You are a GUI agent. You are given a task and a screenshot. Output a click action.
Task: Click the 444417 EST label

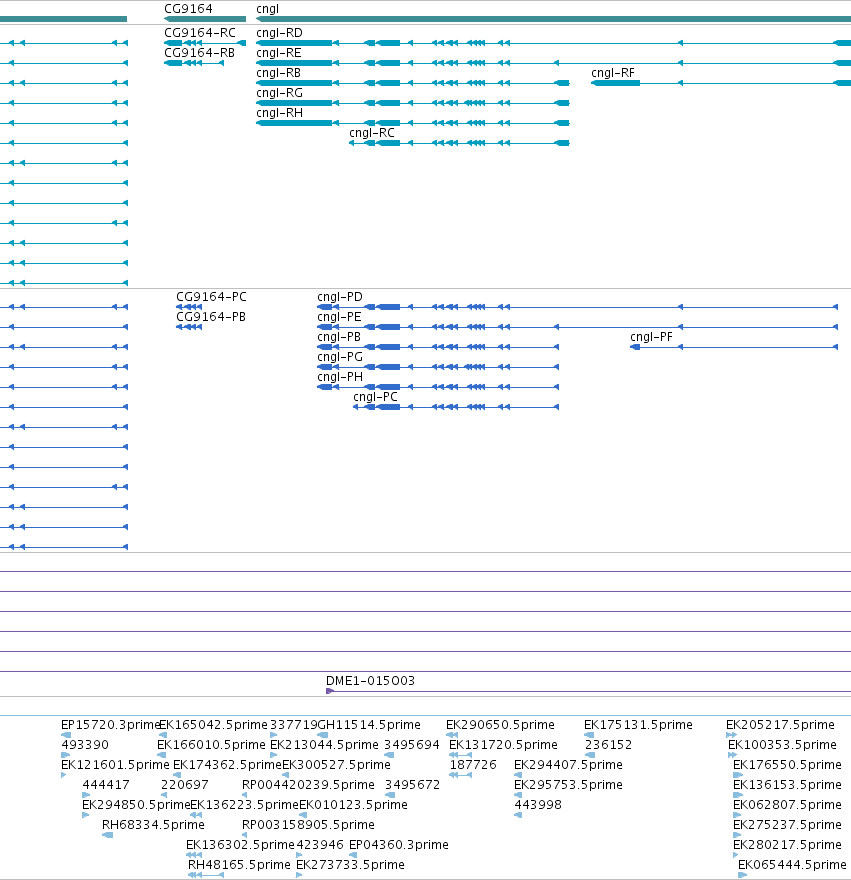[x=106, y=785]
